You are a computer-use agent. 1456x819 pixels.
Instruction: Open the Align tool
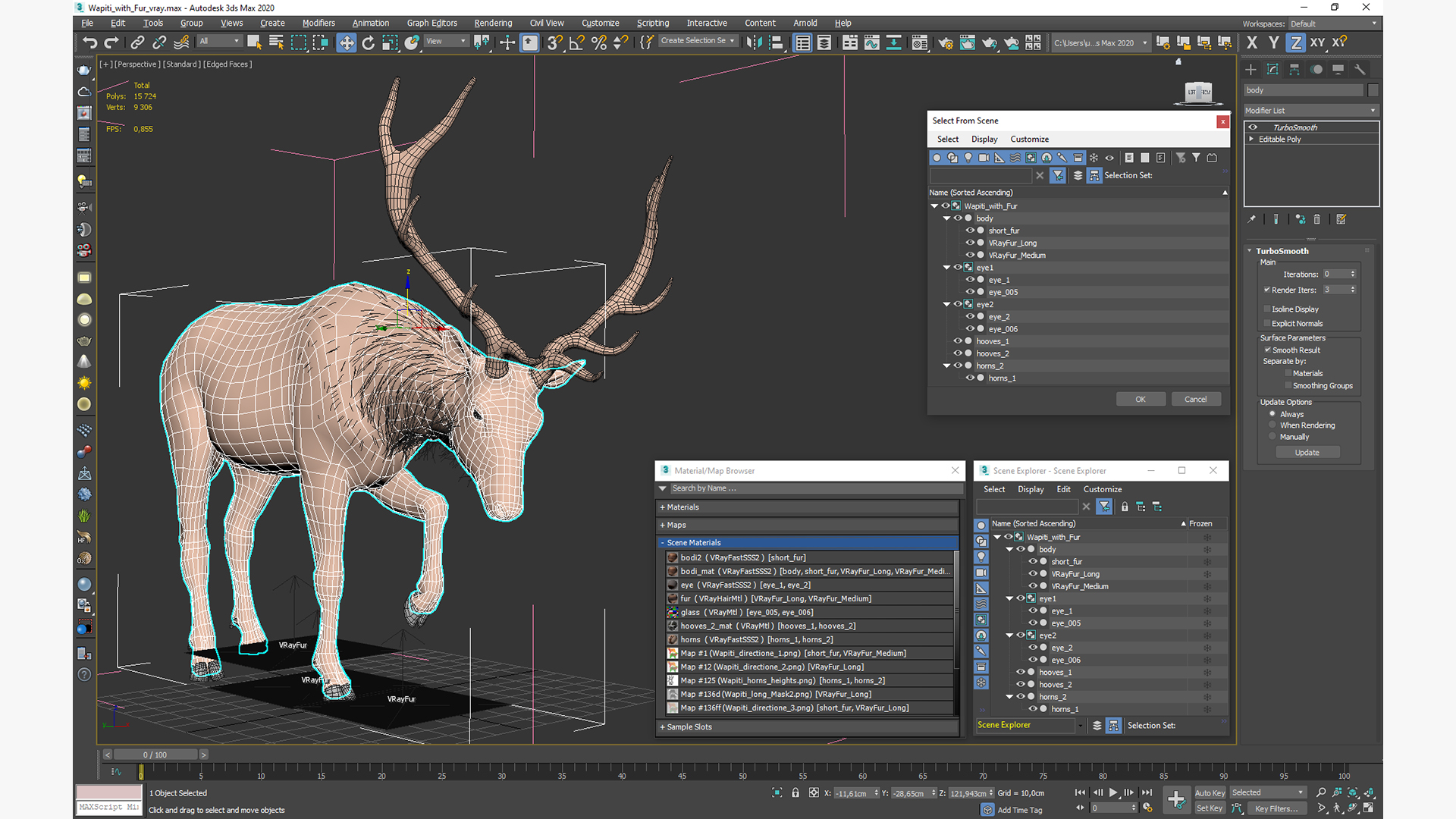[776, 43]
